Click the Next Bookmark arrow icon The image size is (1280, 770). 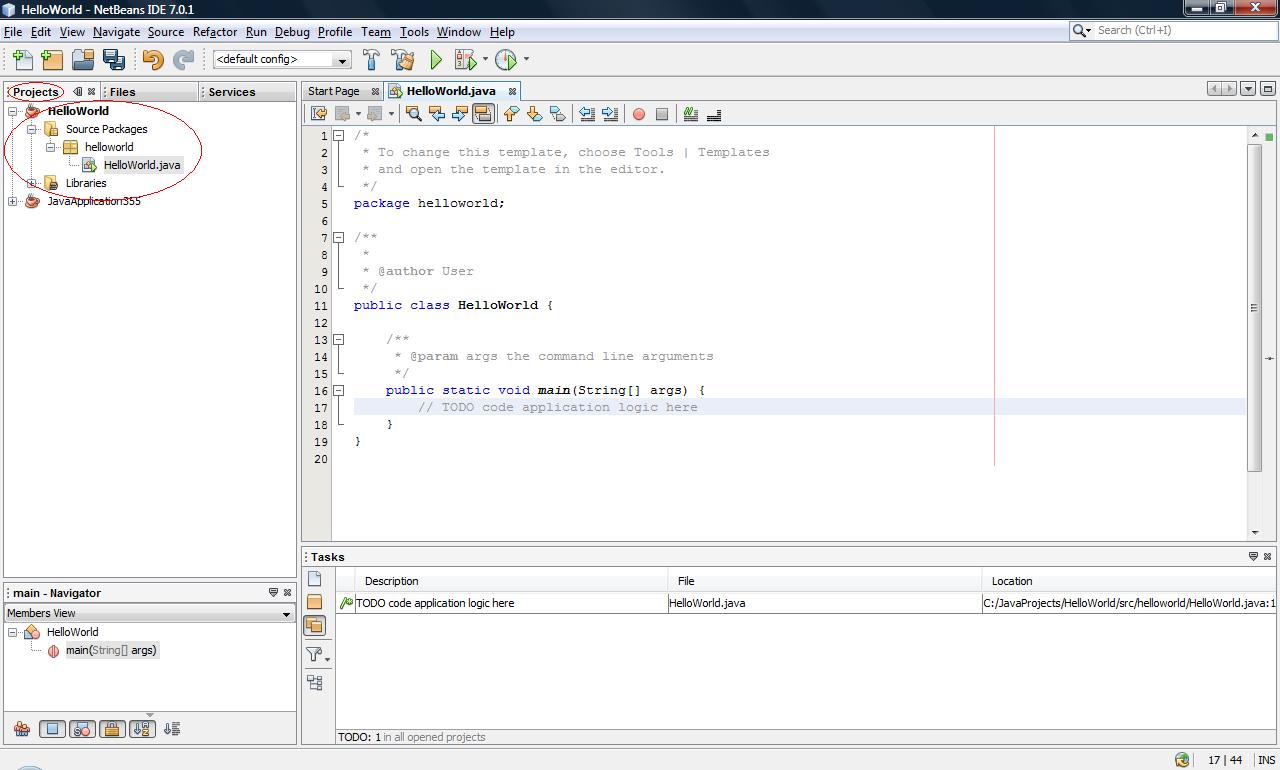pyautogui.click(x=534, y=113)
